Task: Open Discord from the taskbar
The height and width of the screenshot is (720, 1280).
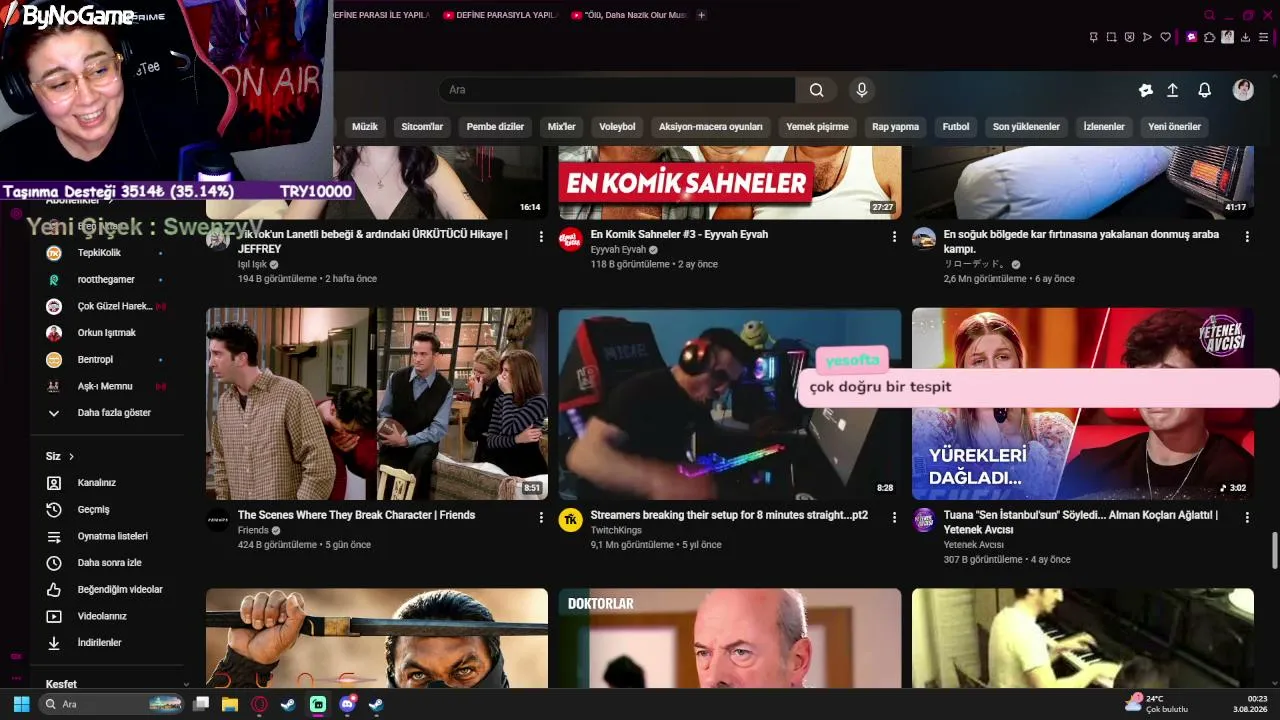Action: pyautogui.click(x=348, y=704)
